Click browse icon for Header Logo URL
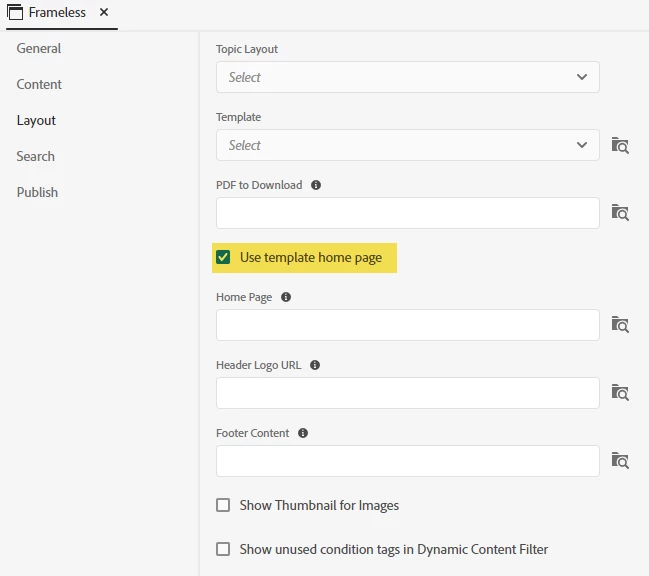Screen dimensions: 649x576 tap(620, 393)
